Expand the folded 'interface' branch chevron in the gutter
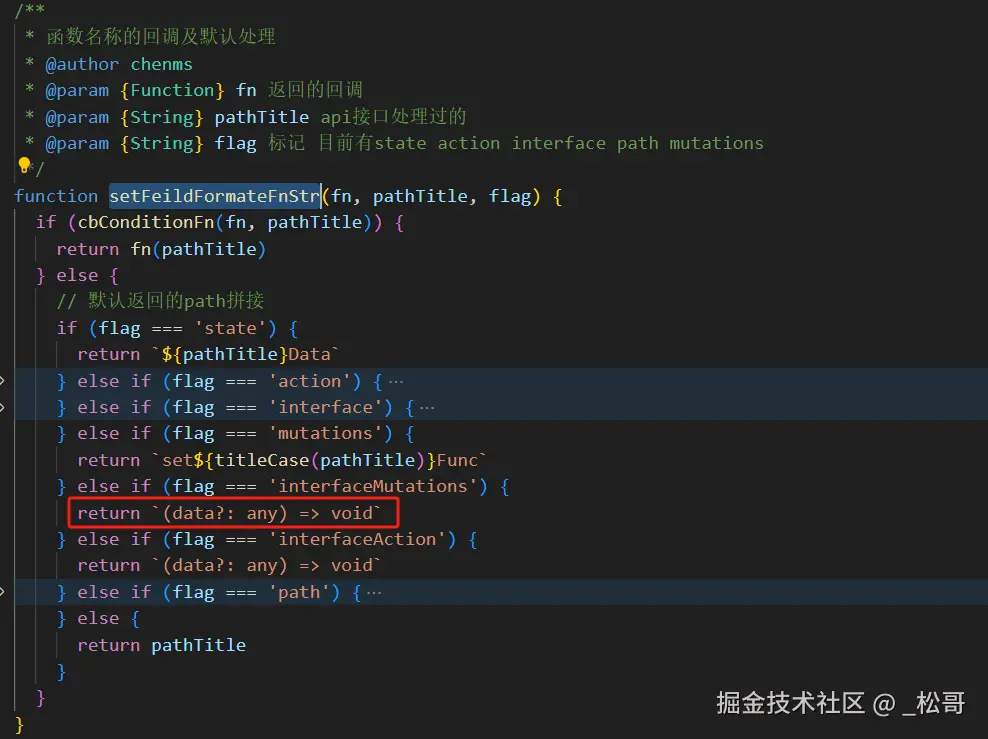The width and height of the screenshot is (988, 739). click(3, 407)
